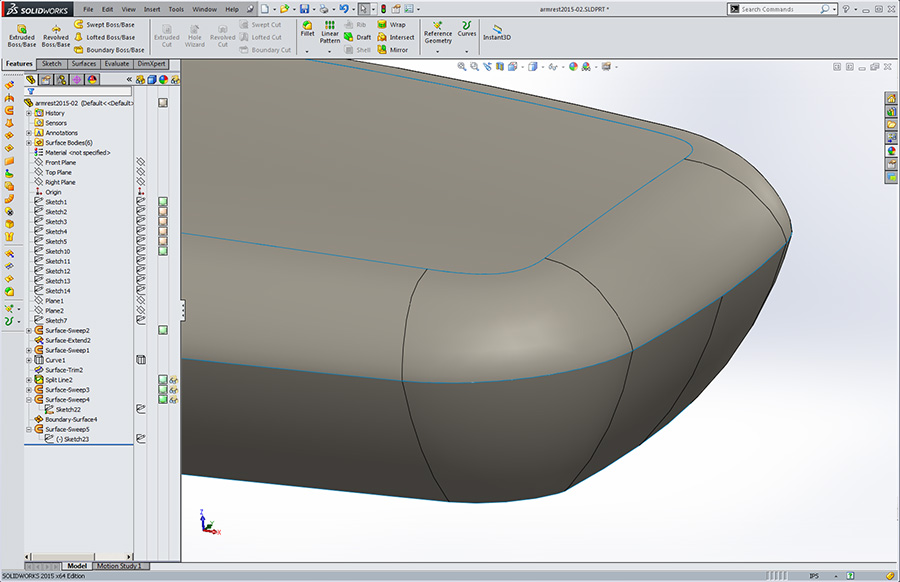Screen dimensions: 900x582
Task: Select Boundary-Surface4 in the feature tree
Action: pos(70,419)
